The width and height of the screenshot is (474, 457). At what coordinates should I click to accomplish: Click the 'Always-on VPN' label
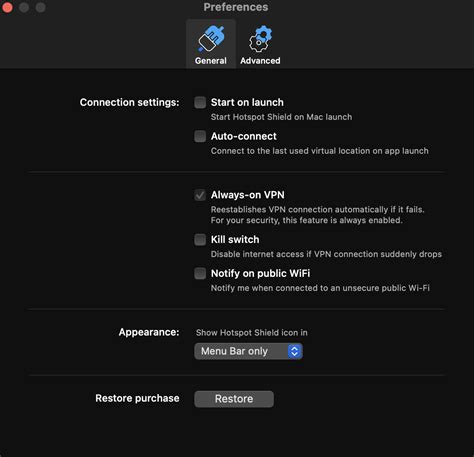point(248,195)
